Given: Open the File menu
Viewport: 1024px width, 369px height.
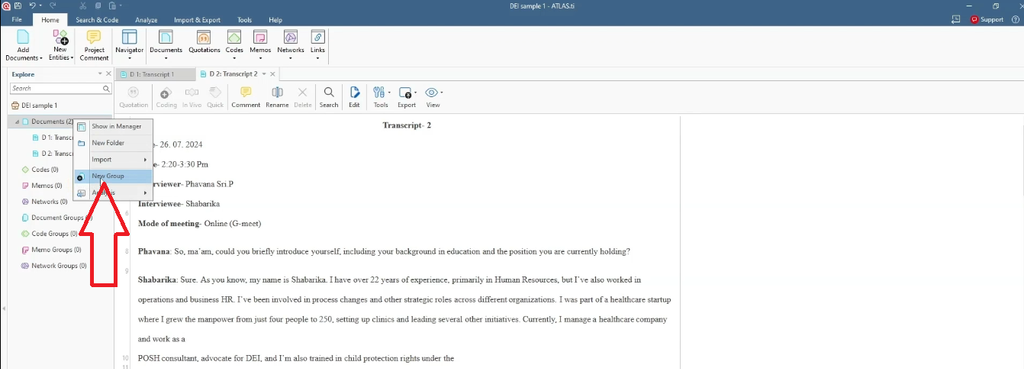Looking at the screenshot, I should click(17, 20).
